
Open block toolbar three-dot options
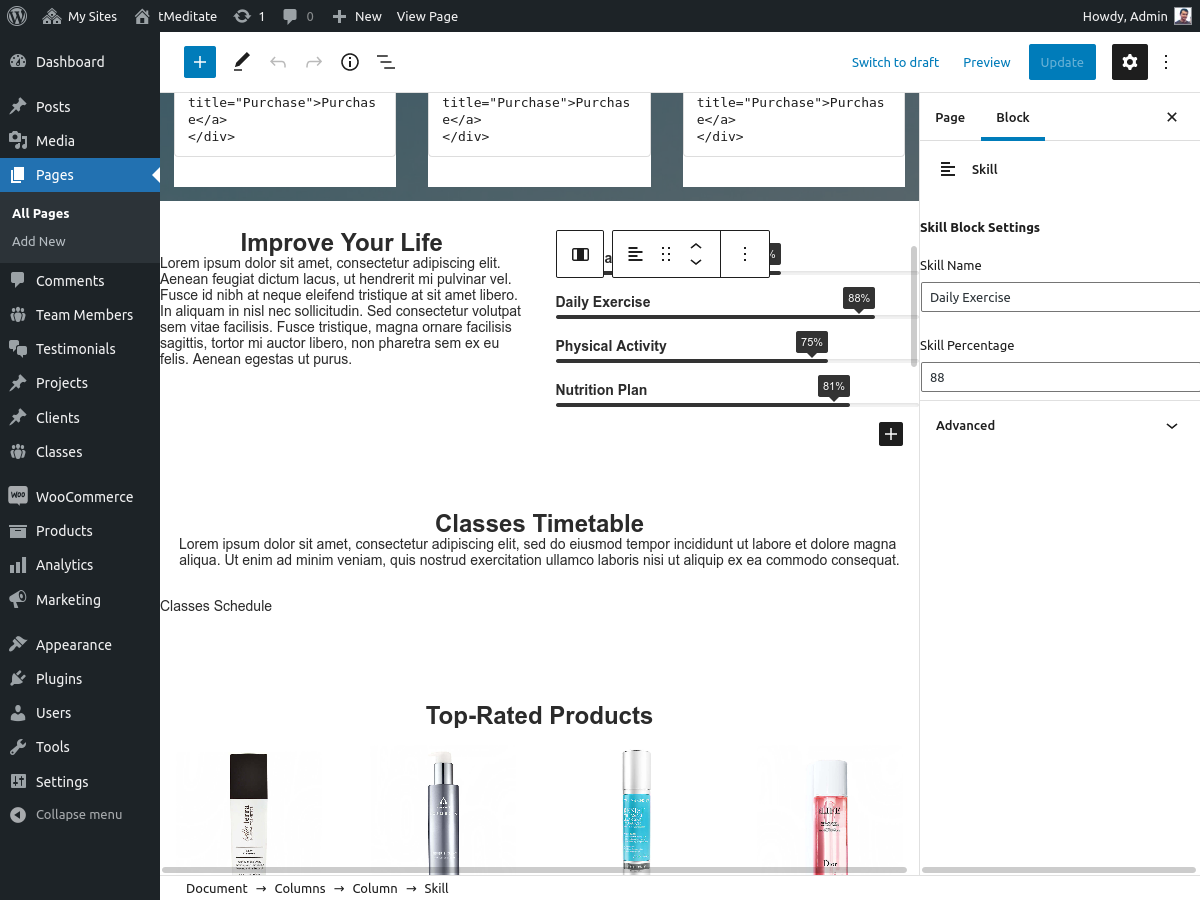(745, 254)
